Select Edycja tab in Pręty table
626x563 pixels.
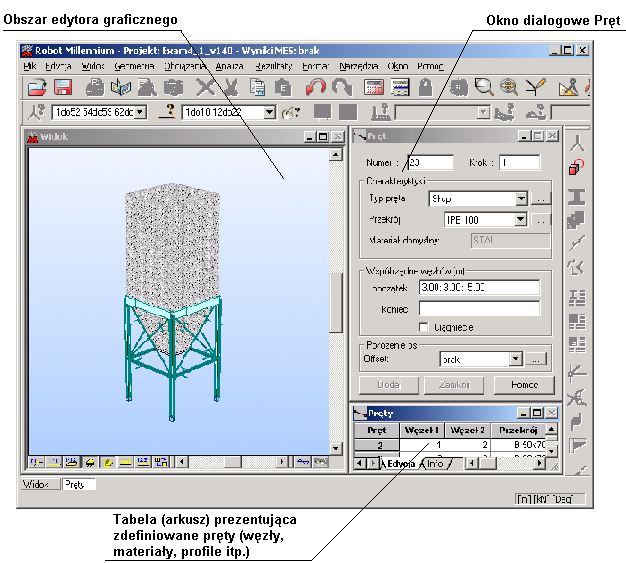point(401,464)
